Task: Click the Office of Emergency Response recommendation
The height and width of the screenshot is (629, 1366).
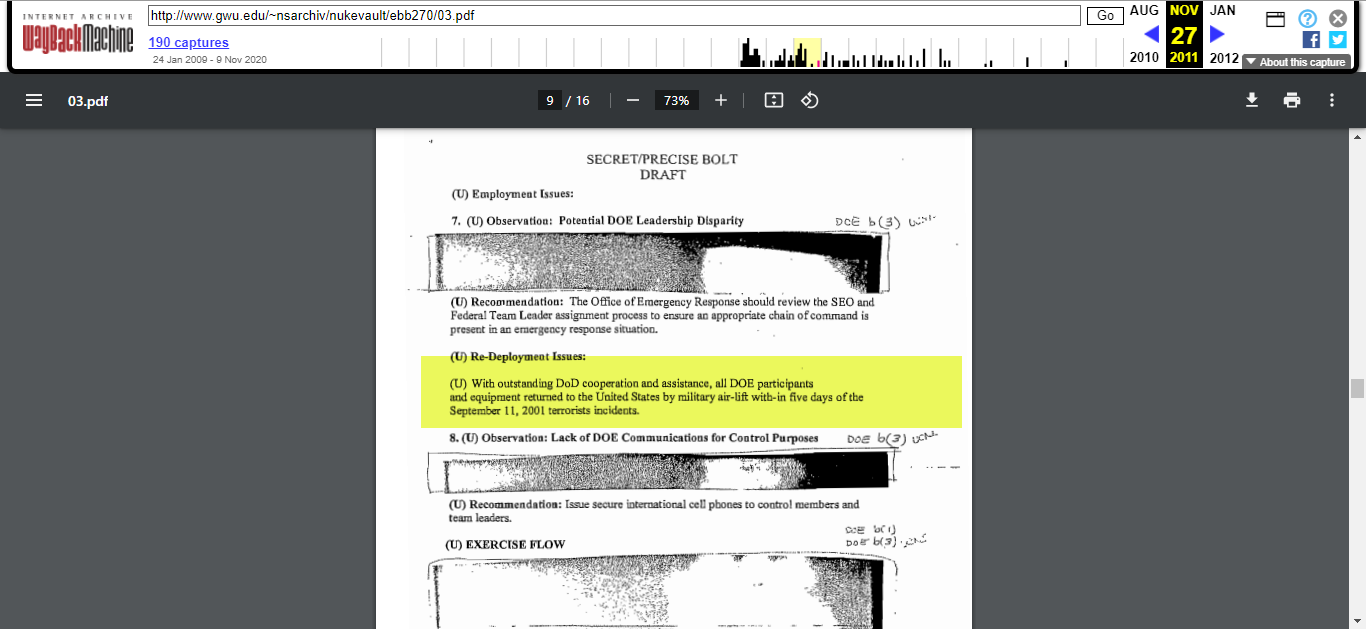Action: click(662, 315)
